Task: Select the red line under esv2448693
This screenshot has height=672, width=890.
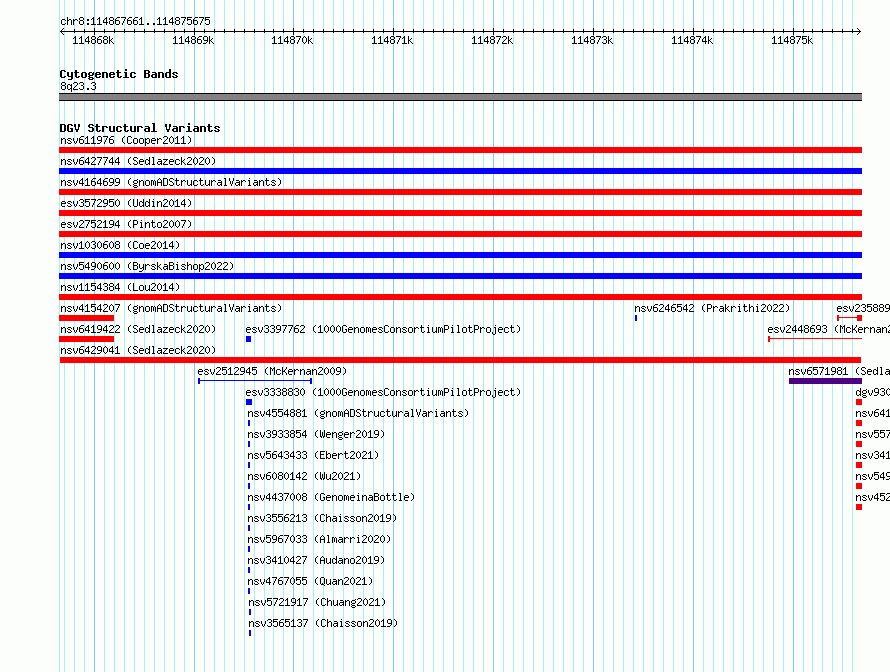Action: (815, 339)
